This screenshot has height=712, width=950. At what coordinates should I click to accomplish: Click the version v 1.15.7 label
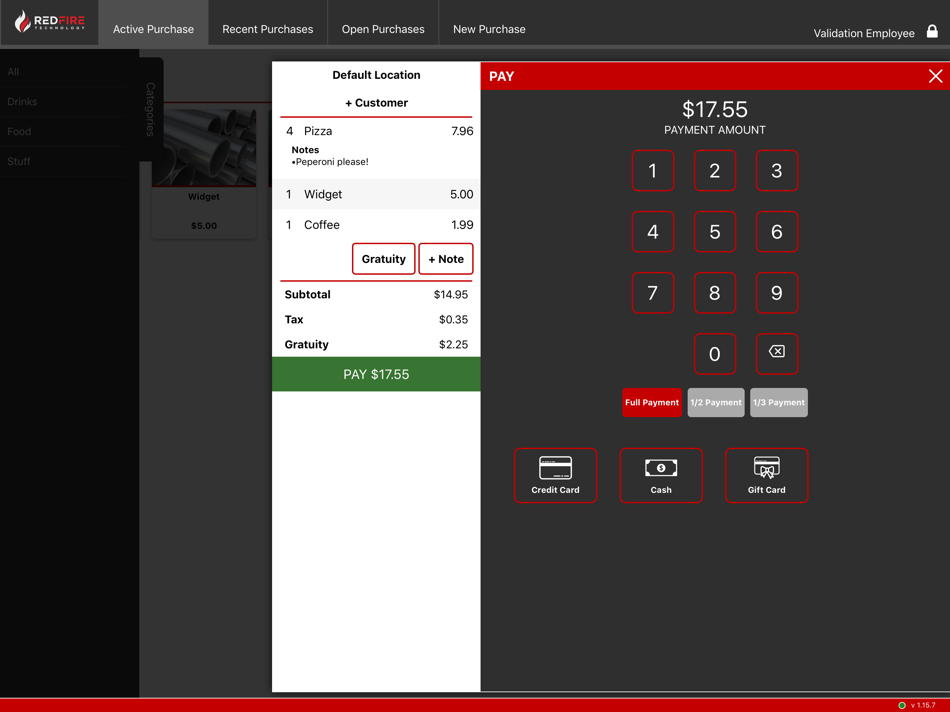[x=923, y=705]
